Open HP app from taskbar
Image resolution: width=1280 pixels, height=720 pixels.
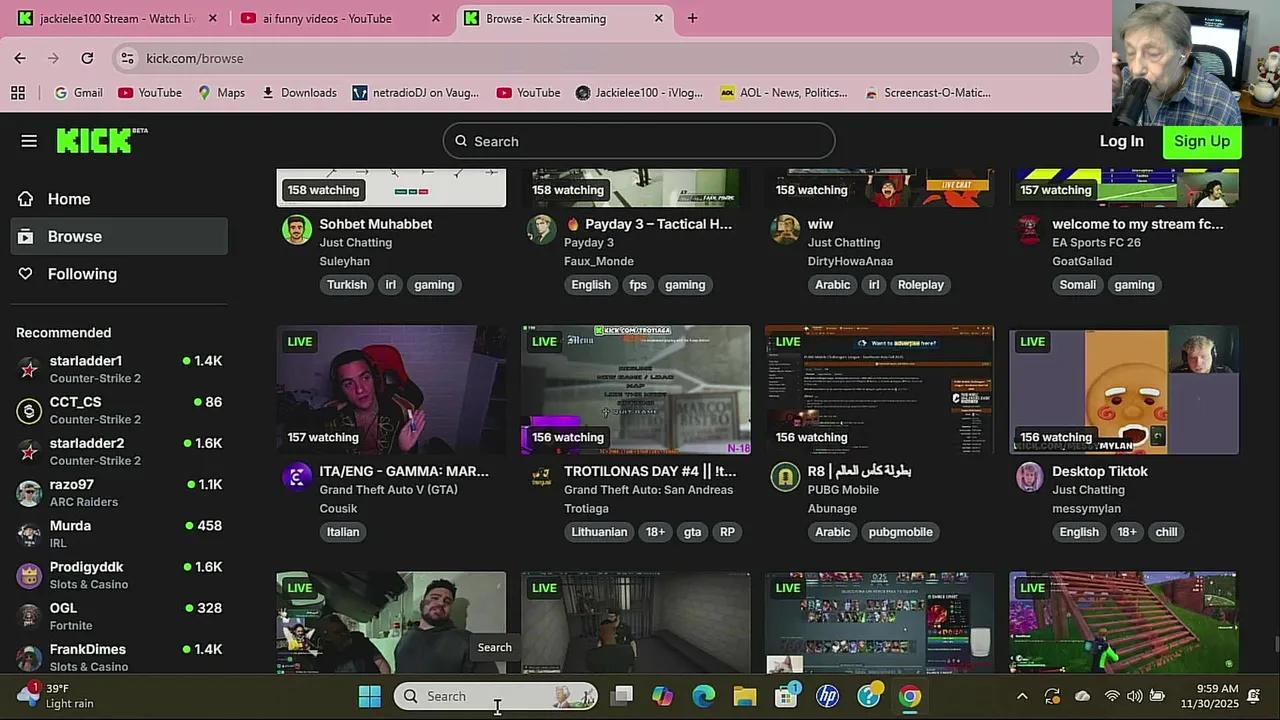pos(827,696)
